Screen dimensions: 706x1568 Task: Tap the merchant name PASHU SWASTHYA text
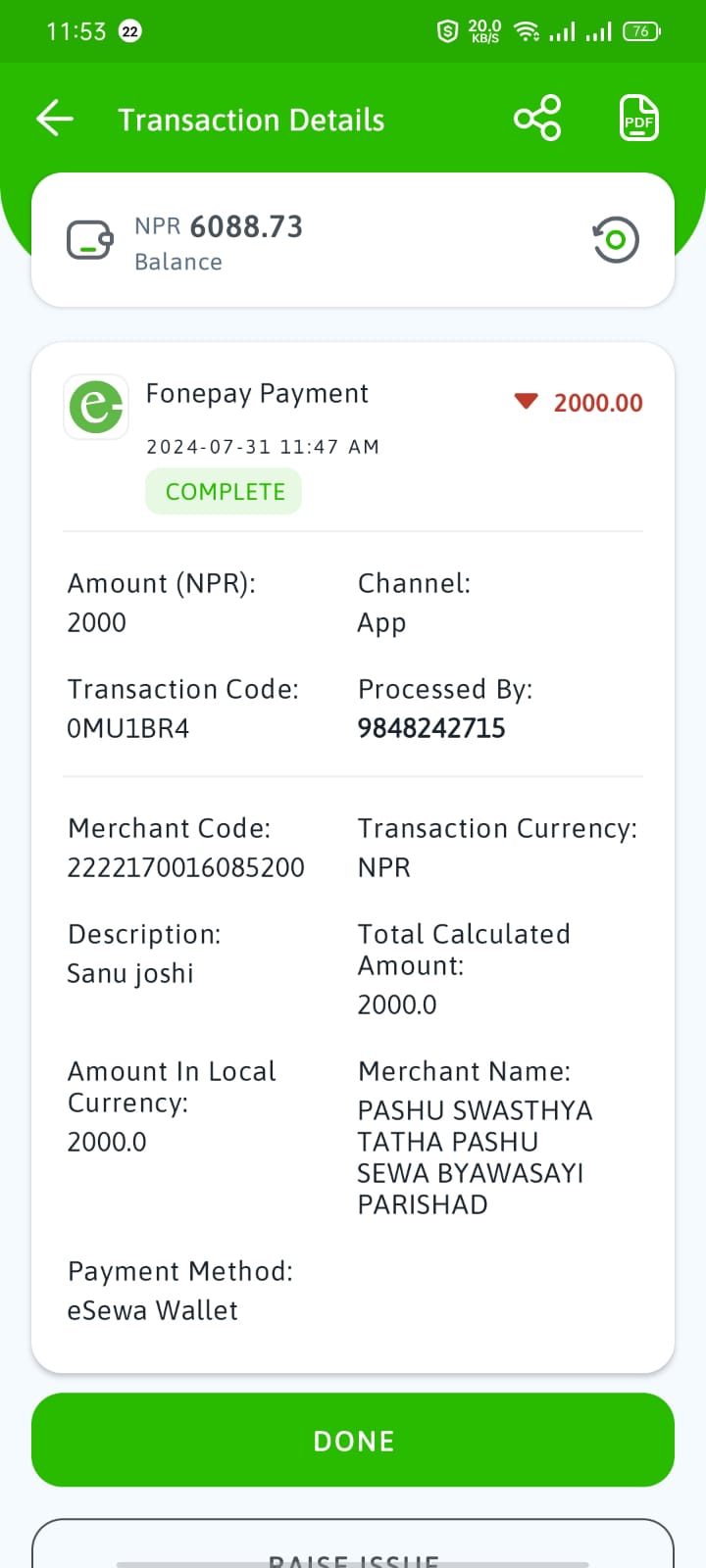(x=476, y=1110)
